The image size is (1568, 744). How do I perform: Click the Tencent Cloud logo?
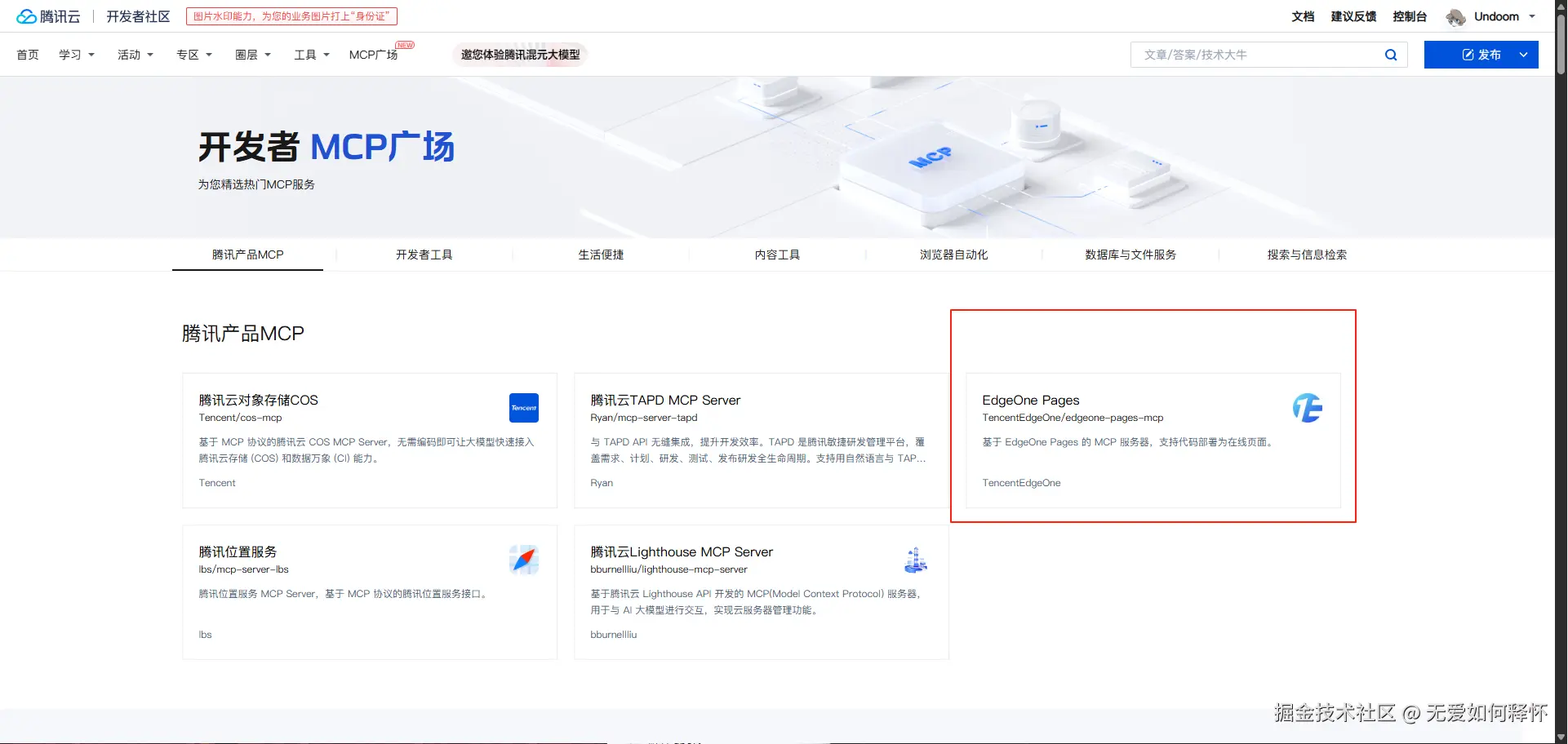(48, 16)
